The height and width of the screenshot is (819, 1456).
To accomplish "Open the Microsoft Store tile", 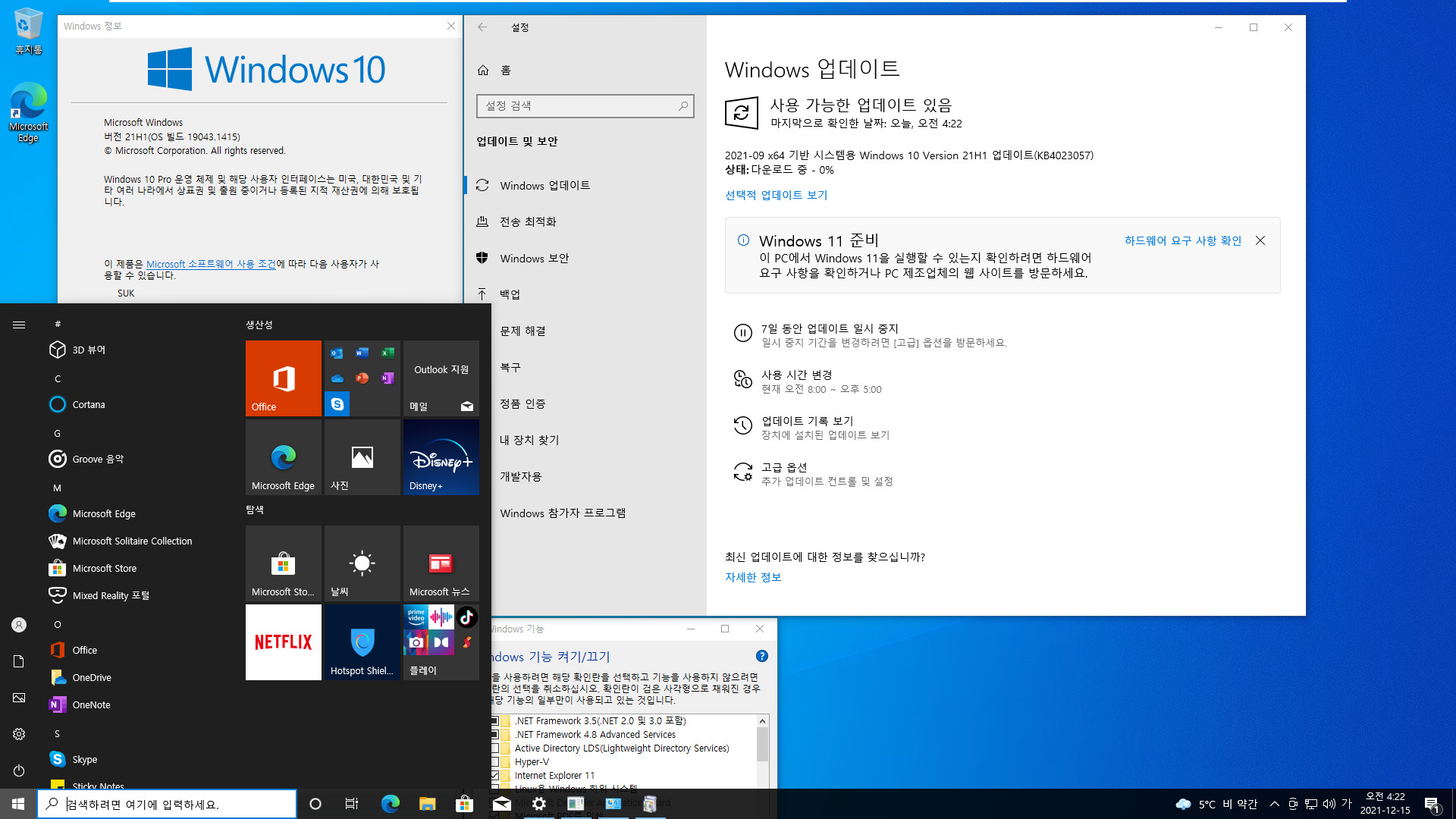I will [283, 563].
